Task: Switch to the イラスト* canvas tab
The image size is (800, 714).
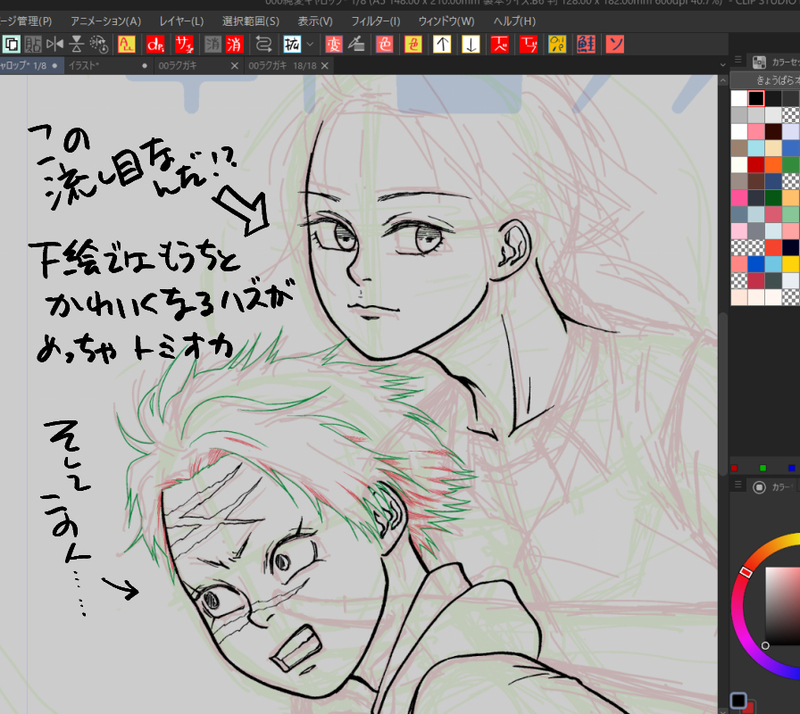Action: coord(109,66)
